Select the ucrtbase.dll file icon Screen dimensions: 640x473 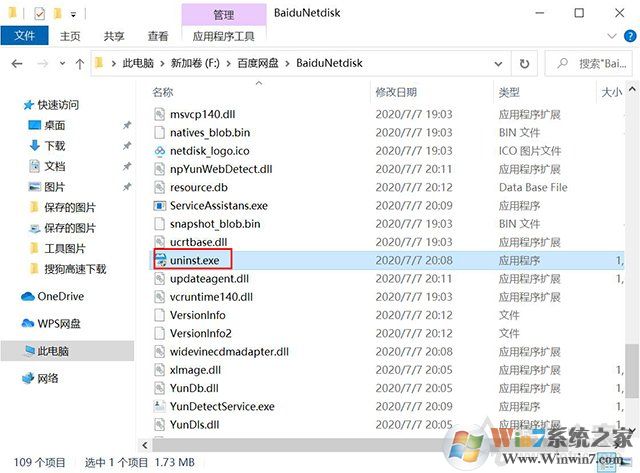click(159, 242)
